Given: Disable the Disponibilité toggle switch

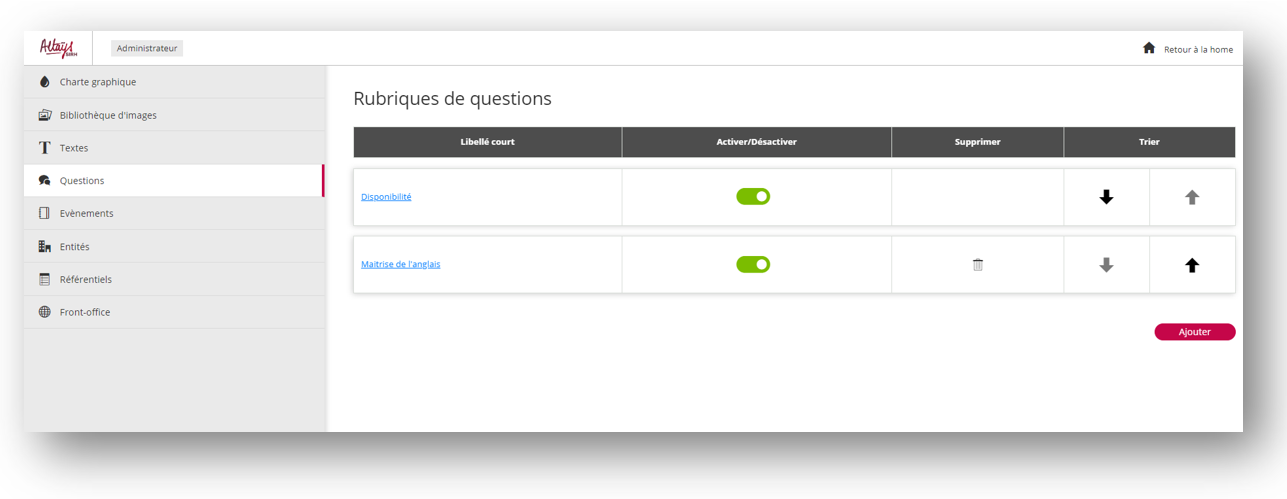Looking at the screenshot, I should [753, 197].
